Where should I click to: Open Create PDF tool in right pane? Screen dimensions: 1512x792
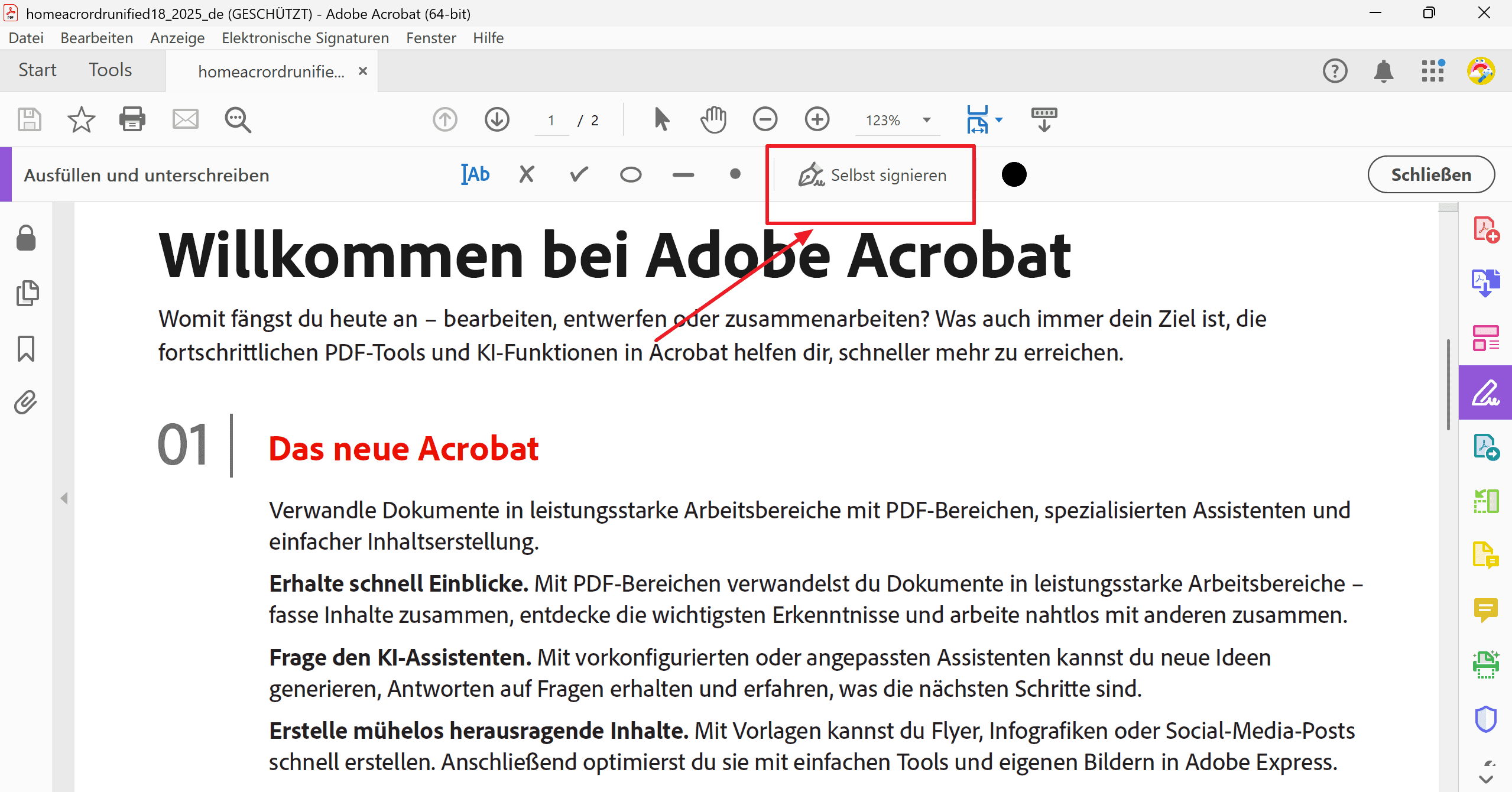pyautogui.click(x=1485, y=230)
